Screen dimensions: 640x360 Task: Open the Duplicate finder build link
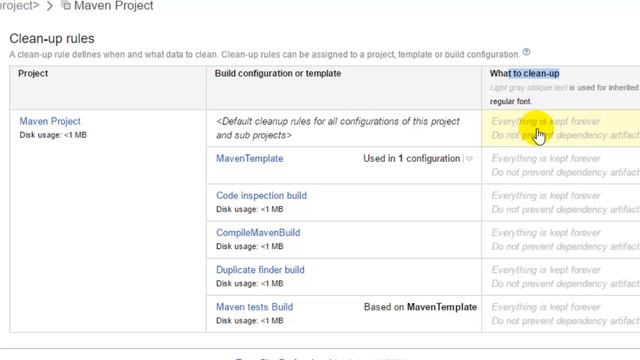(x=260, y=270)
